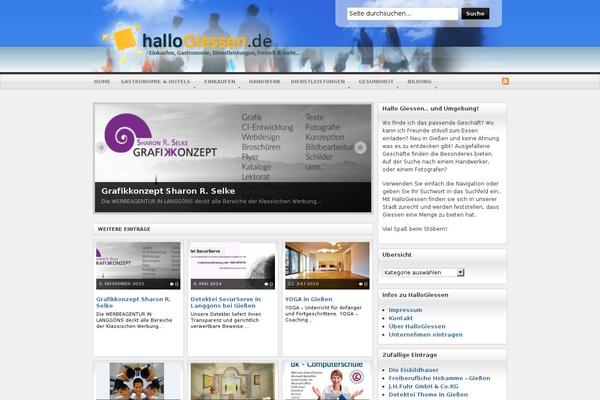This screenshot has width=600, height=400.
Task: Click the Zufällige Einträge heading
Action: coord(409,355)
